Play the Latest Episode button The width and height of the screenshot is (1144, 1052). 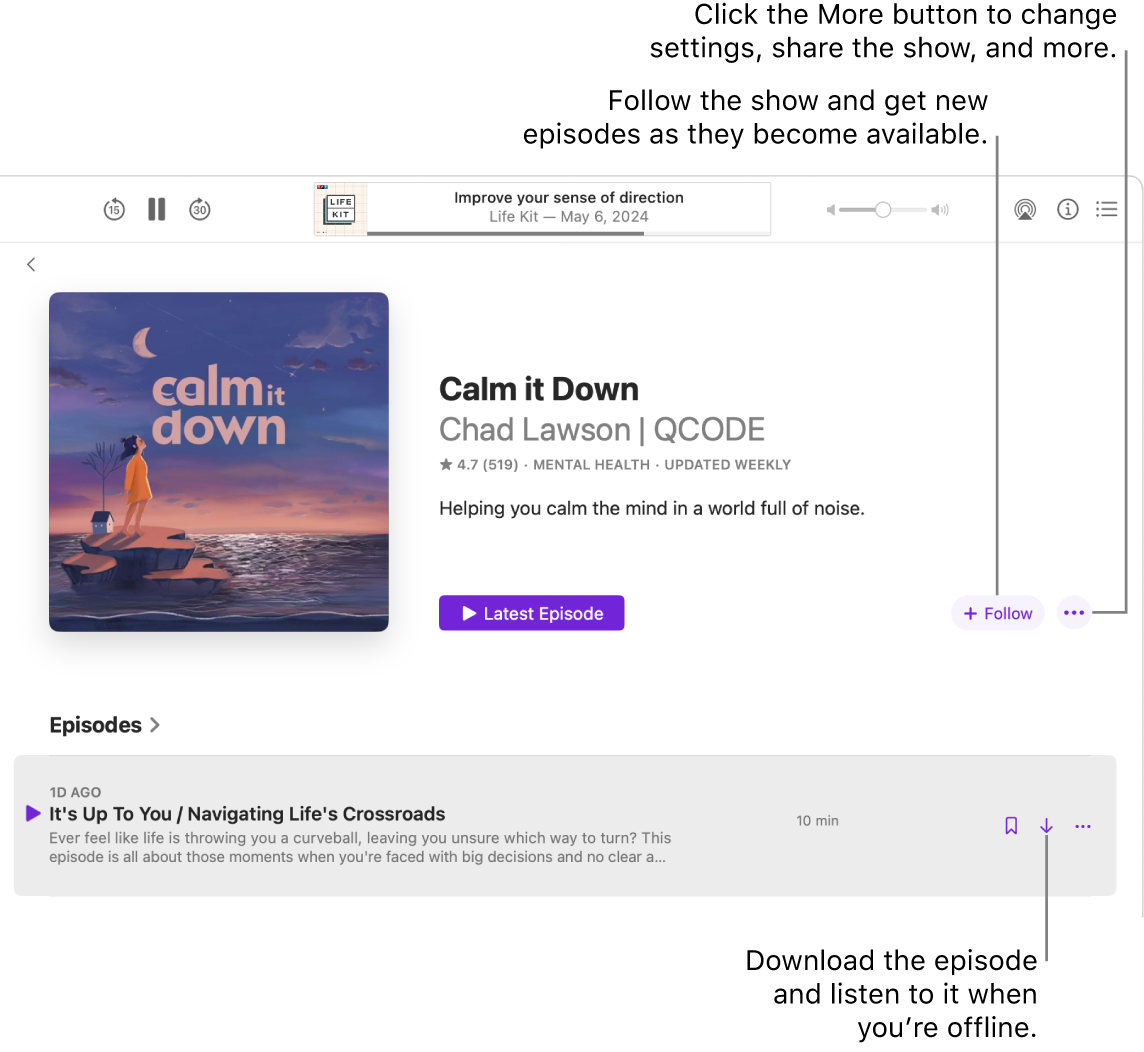coord(531,613)
